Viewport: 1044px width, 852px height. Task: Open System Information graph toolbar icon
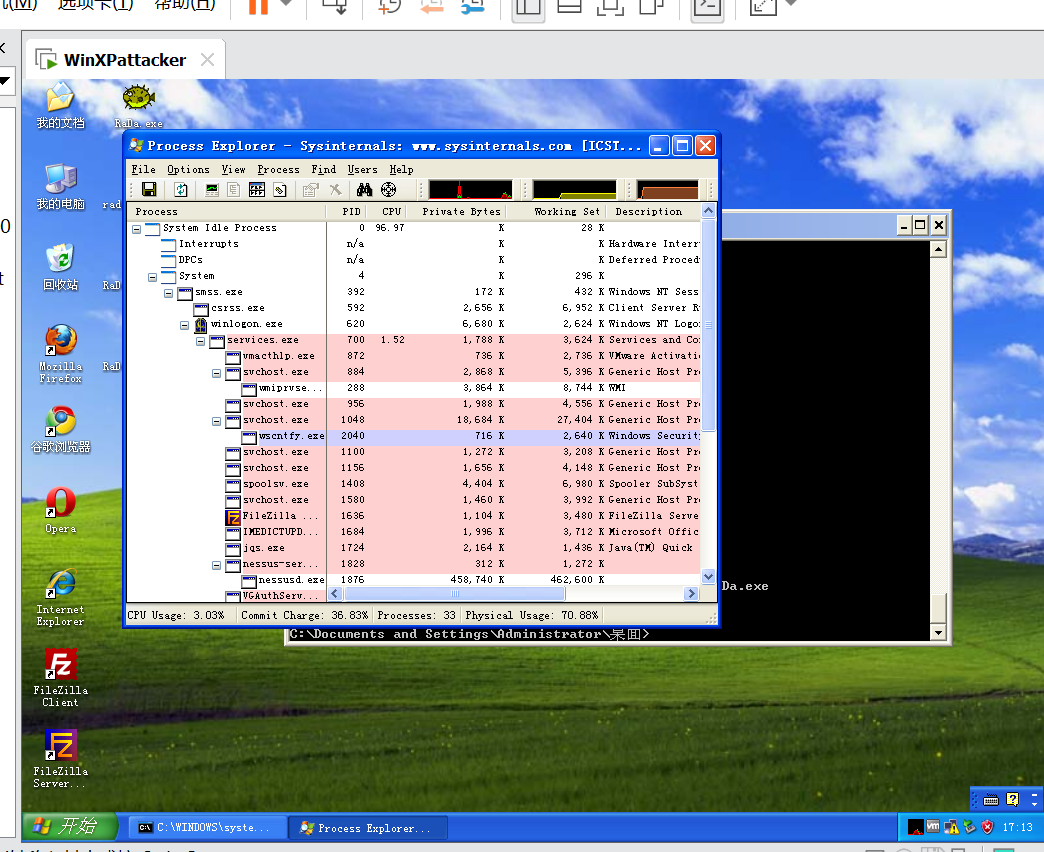pyautogui.click(x=212, y=190)
